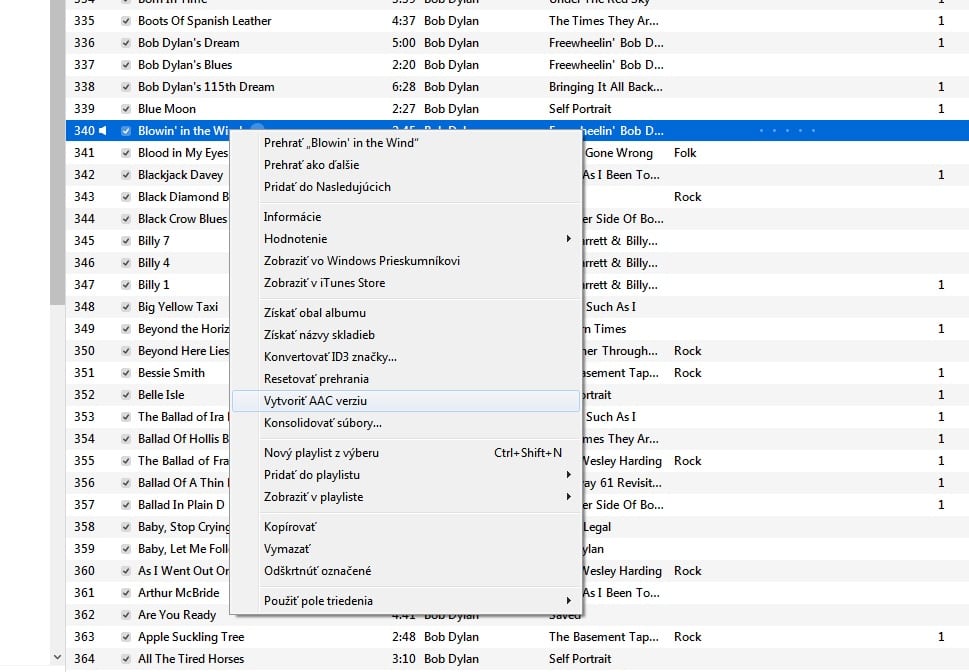
Task: Click the "Belle Isle" song title
Action: 161,395
